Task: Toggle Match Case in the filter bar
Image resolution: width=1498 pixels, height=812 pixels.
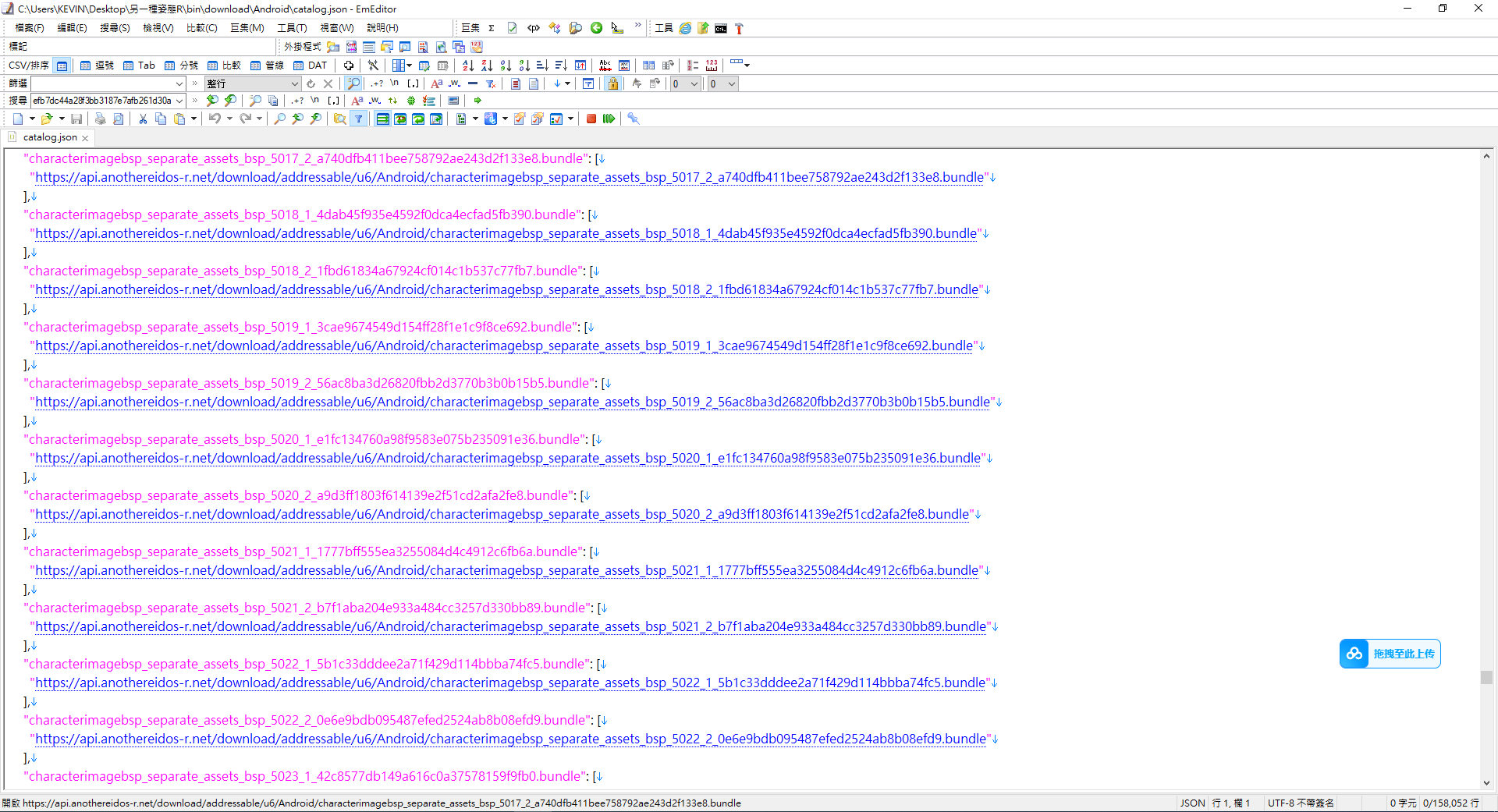Action: point(436,83)
